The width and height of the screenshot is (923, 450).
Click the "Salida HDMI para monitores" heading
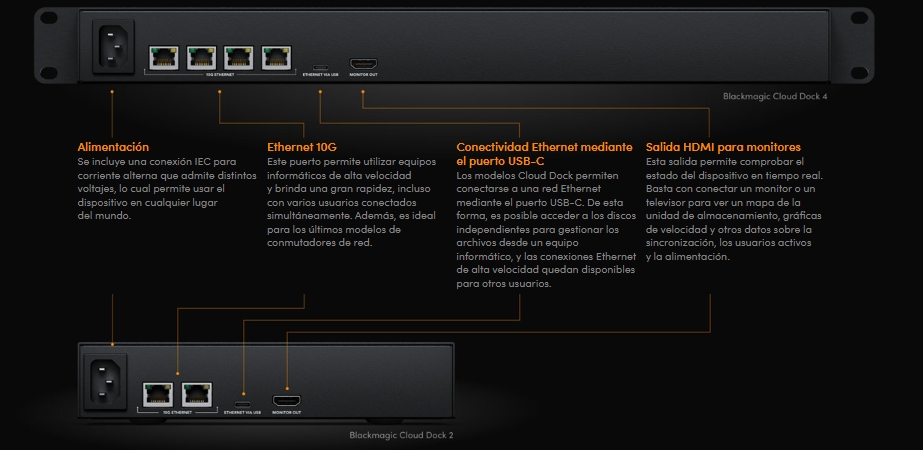722,147
